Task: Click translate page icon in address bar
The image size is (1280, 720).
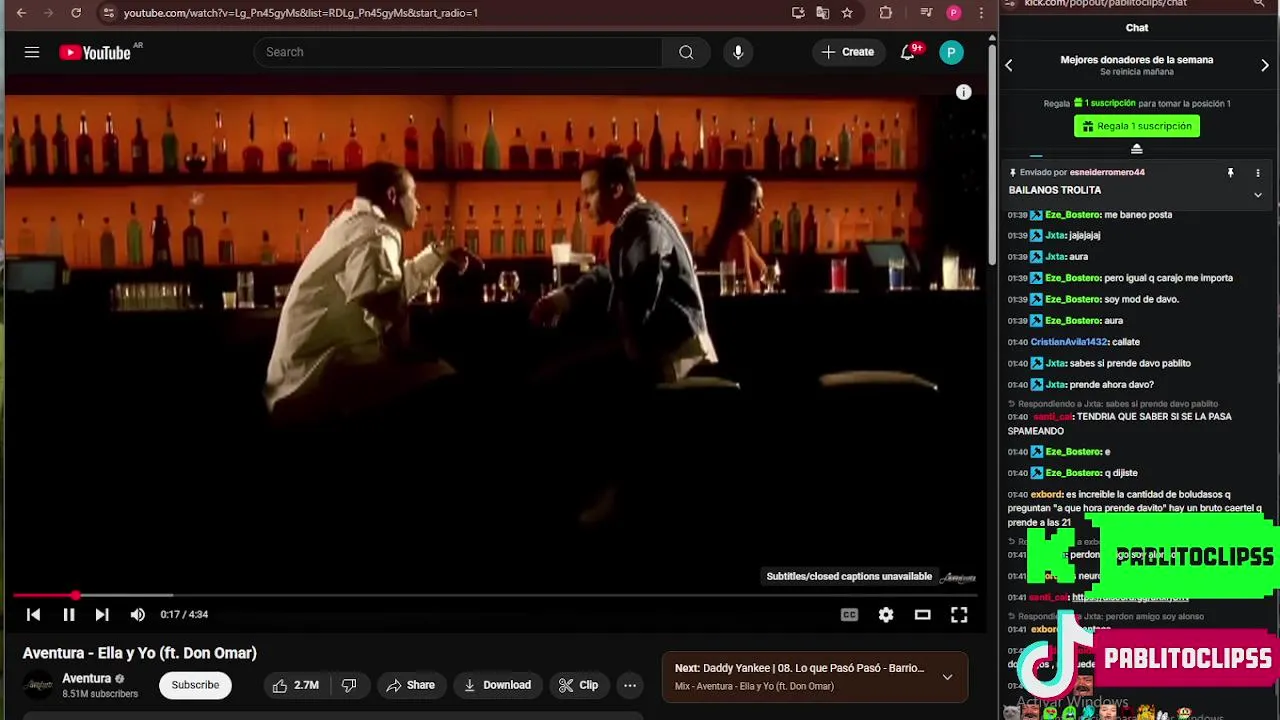Action: [822, 13]
